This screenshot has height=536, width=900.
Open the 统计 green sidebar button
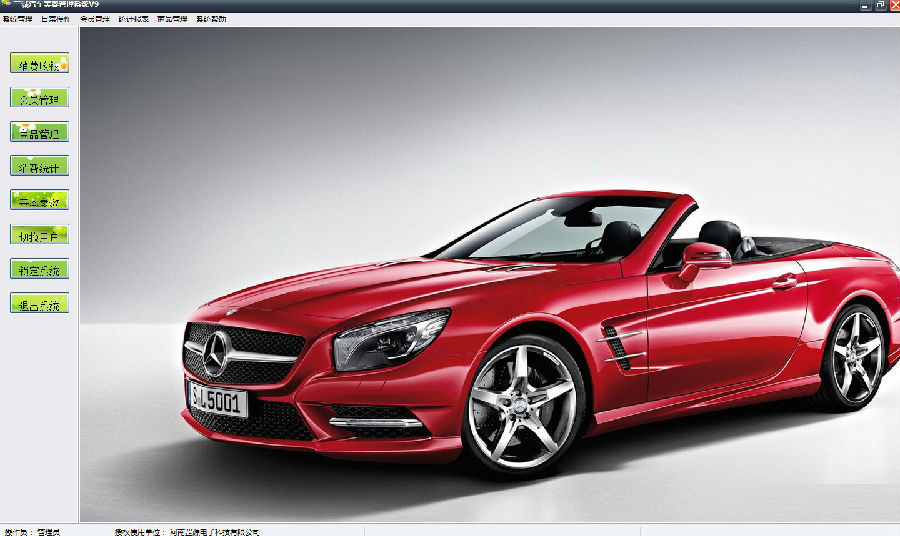pos(40,166)
